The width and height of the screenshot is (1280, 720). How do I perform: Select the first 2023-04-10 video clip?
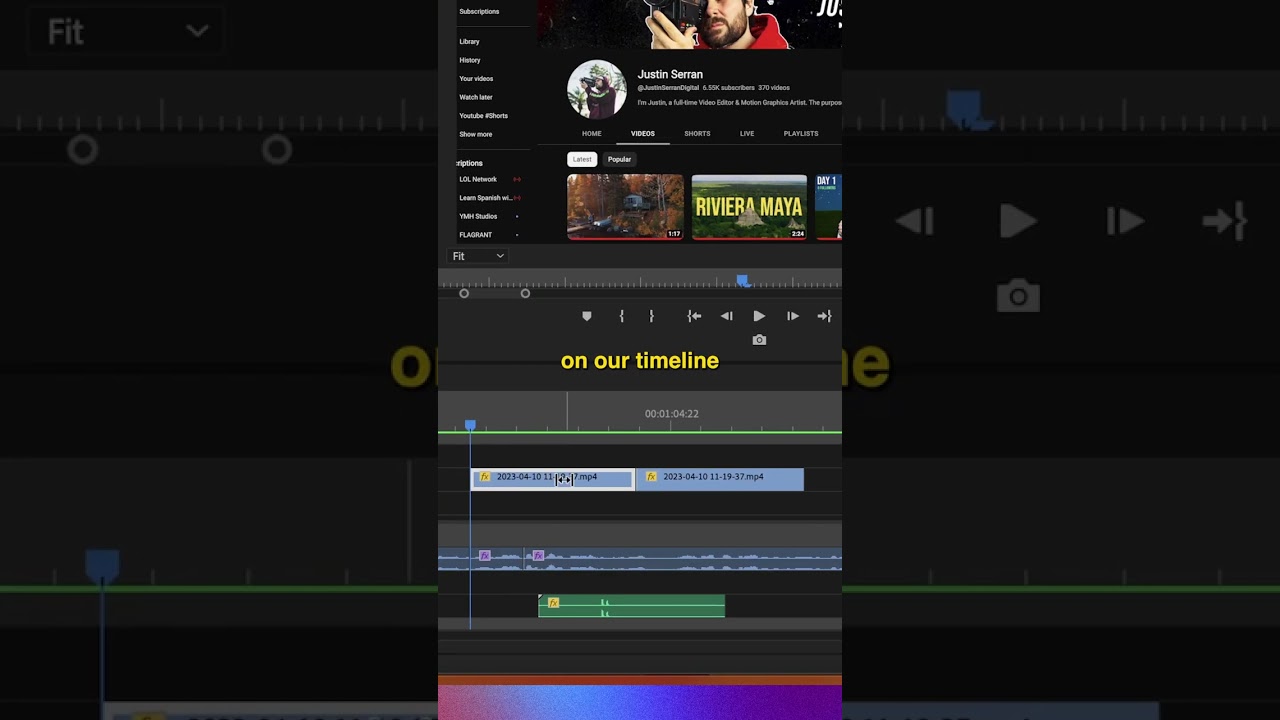tap(552, 478)
